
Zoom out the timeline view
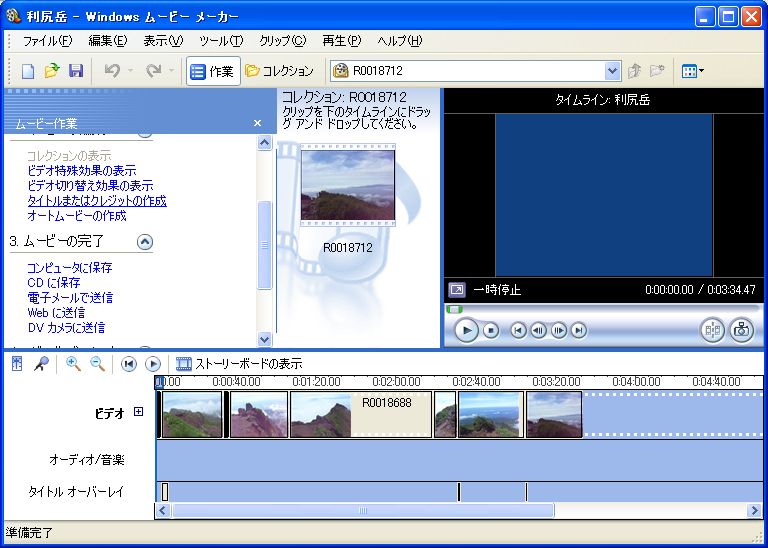(x=97, y=364)
